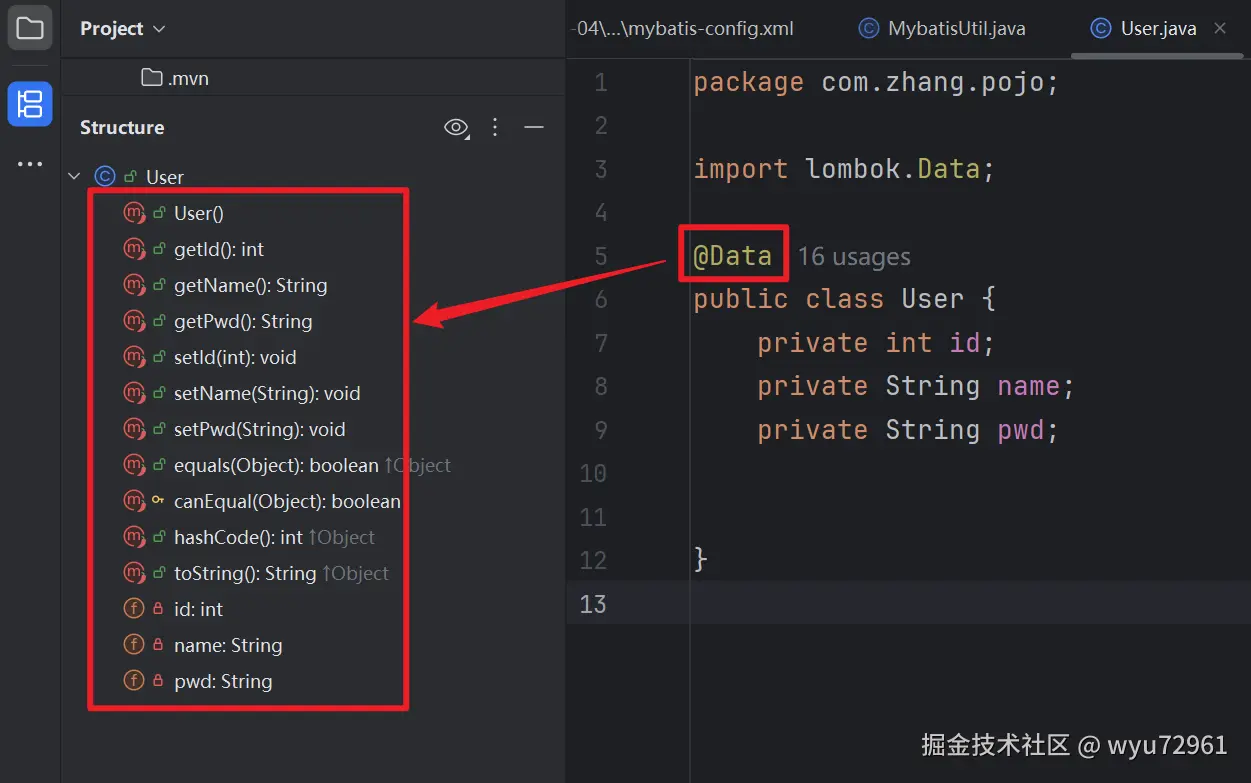Click method icon beside setName(String)
Screen dimensions: 1251x783
[134, 393]
